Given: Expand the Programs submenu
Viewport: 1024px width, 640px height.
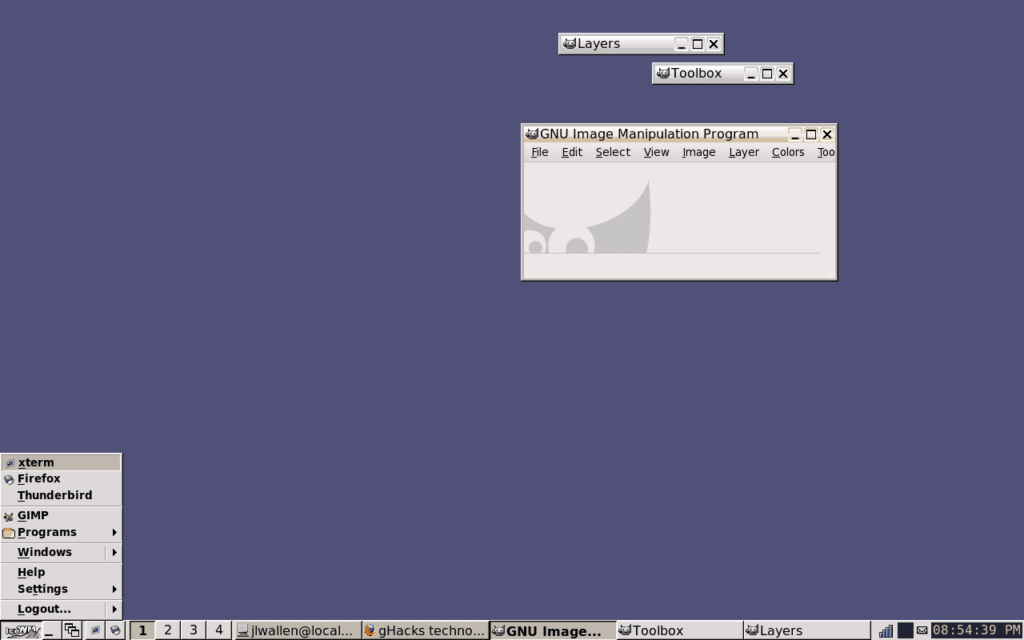Looking at the screenshot, I should coord(45,531).
